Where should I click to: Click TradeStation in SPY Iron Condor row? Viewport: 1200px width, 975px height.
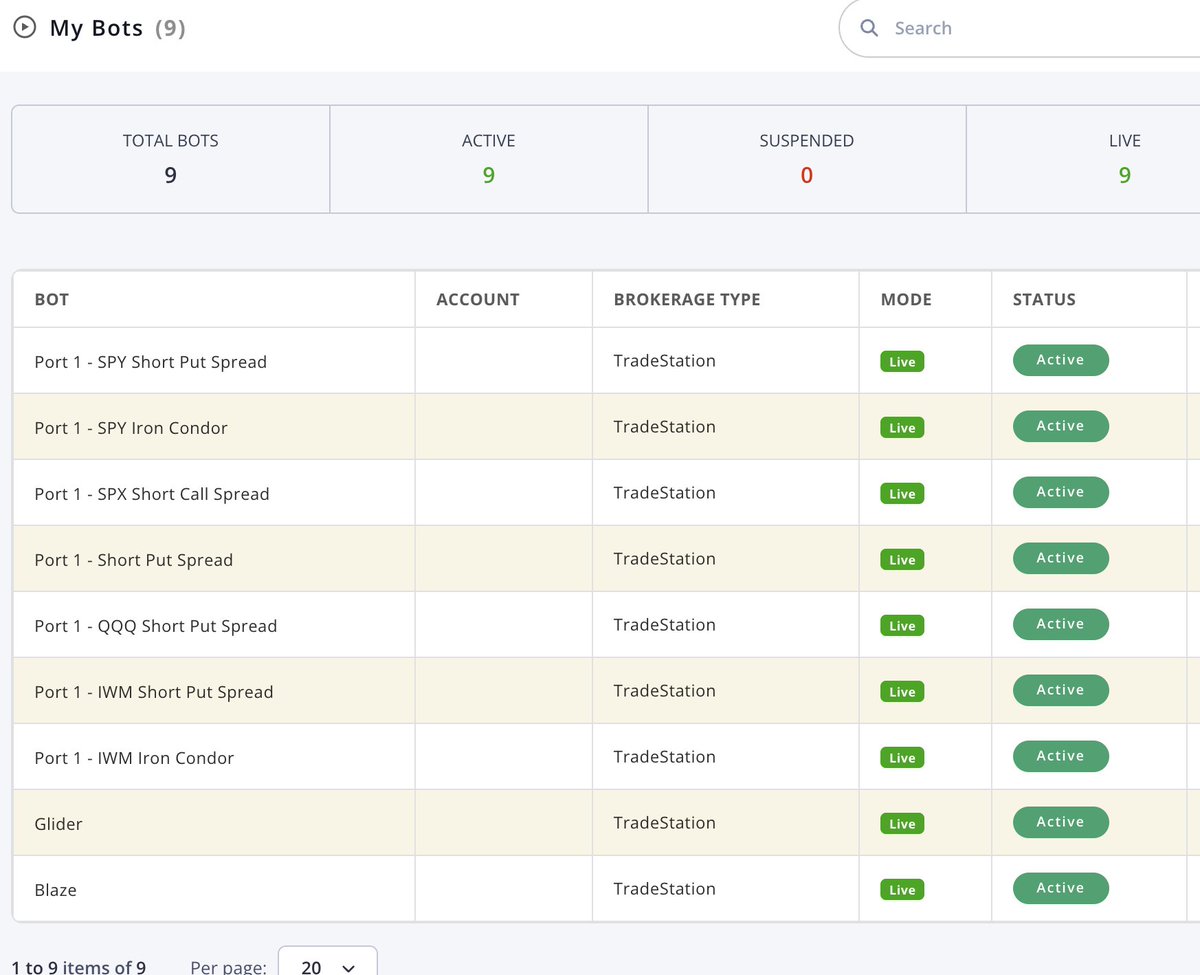(x=665, y=427)
